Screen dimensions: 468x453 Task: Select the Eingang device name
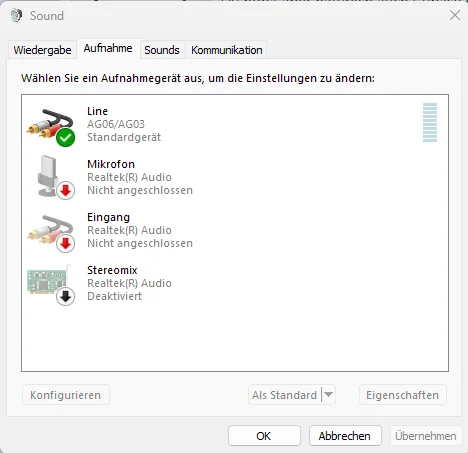(108, 217)
